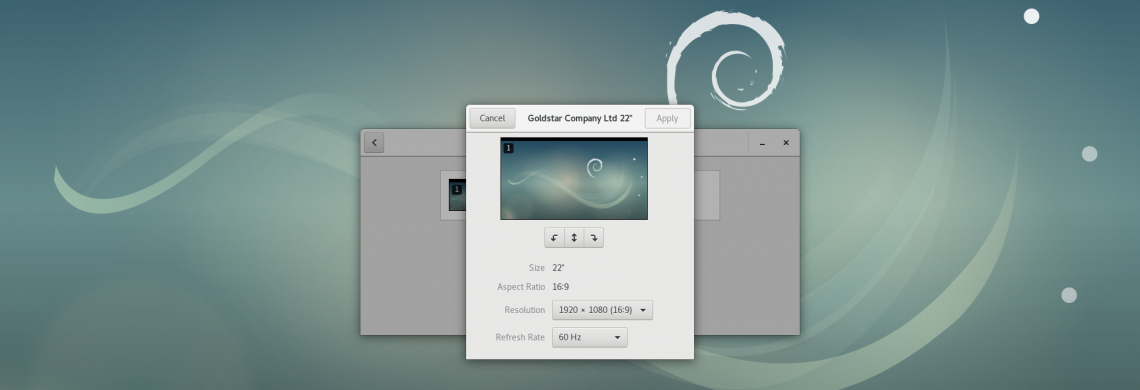Viewport: 1140px width, 390px height.
Task: Click the Apply button in dialog header
Action: click(x=667, y=119)
